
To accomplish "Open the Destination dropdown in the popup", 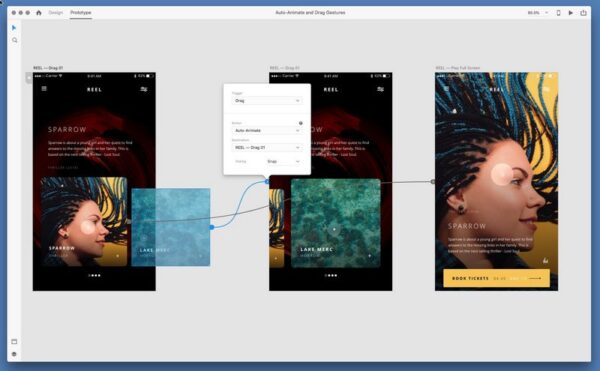I will coord(267,147).
